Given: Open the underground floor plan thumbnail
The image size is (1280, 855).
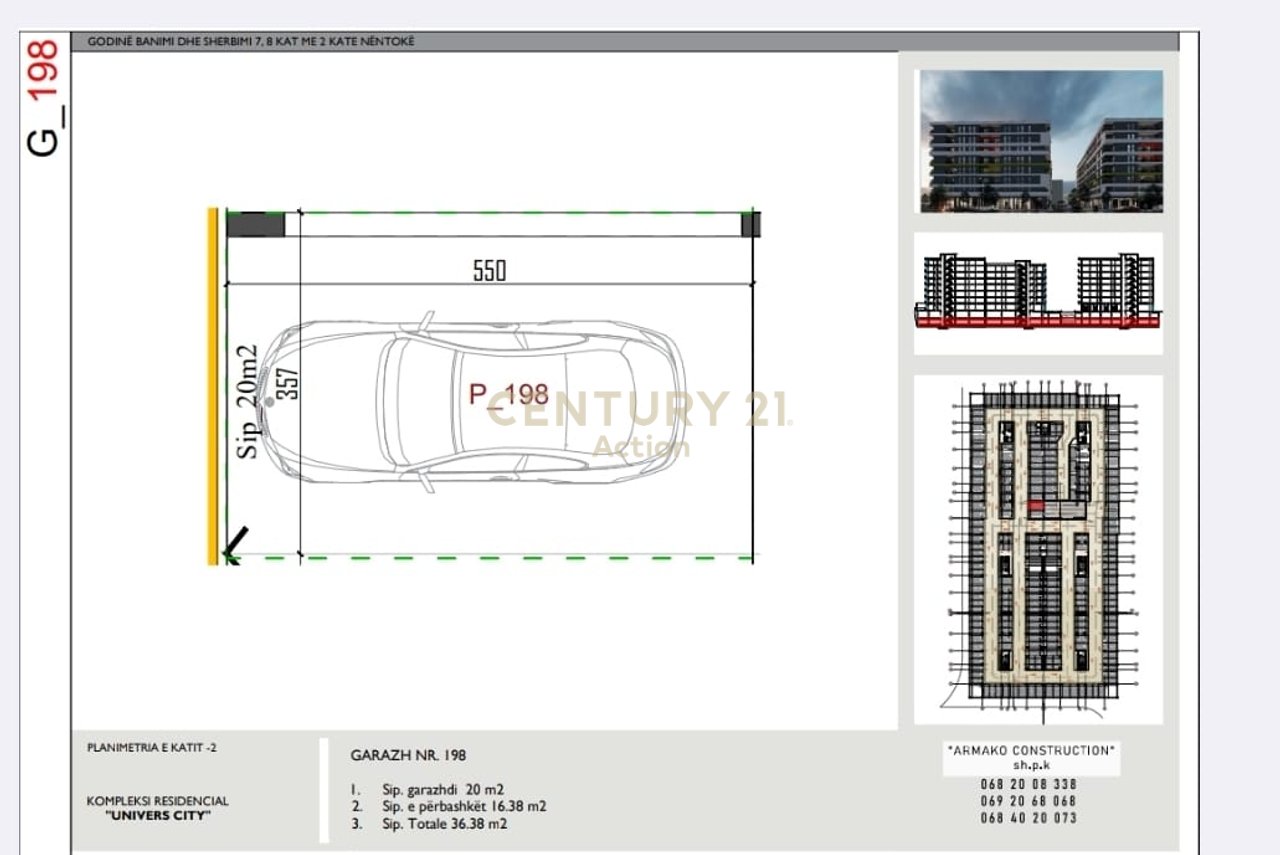Looking at the screenshot, I should click(x=1038, y=550).
